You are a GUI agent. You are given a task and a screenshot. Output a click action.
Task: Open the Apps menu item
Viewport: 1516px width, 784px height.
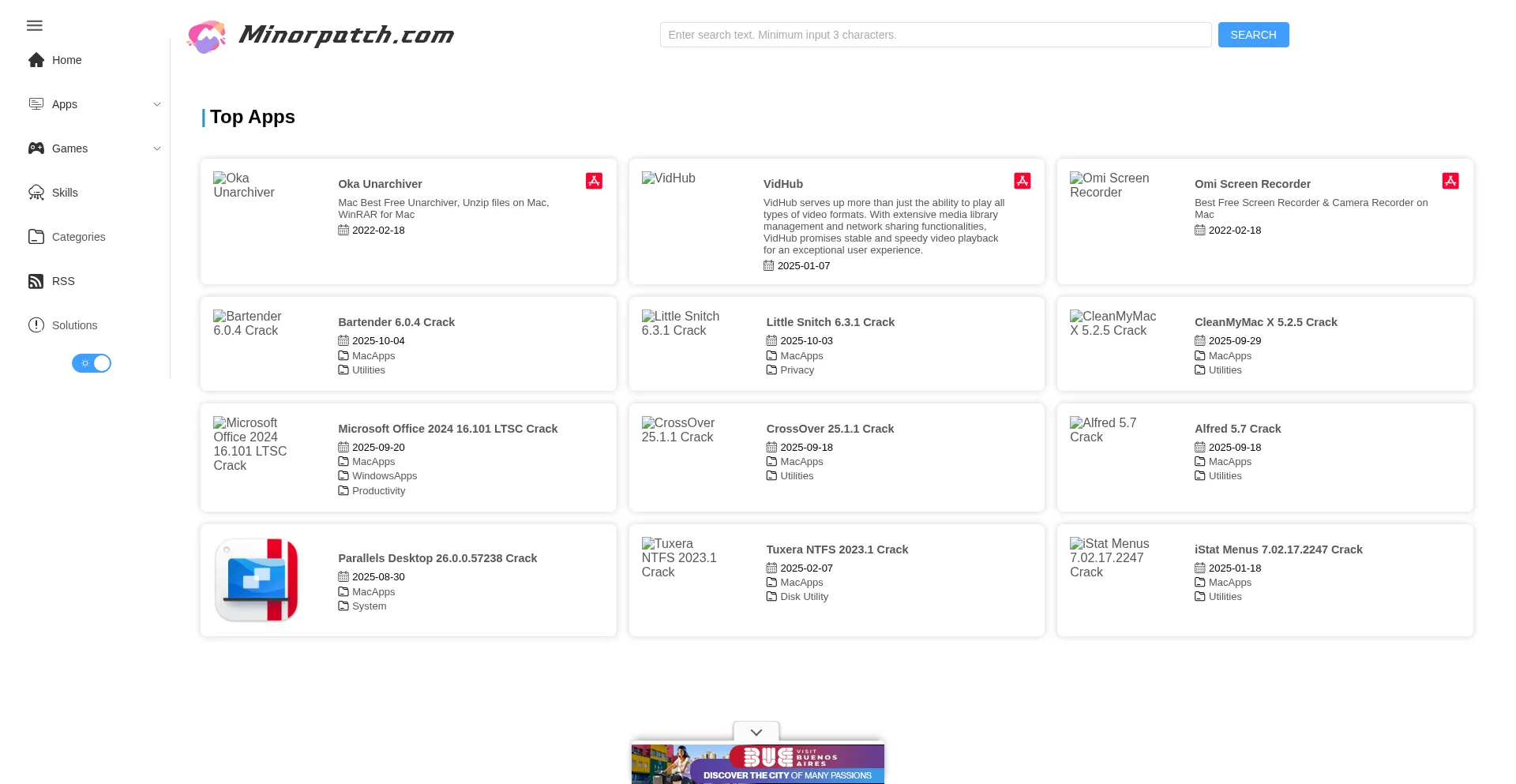pos(65,104)
